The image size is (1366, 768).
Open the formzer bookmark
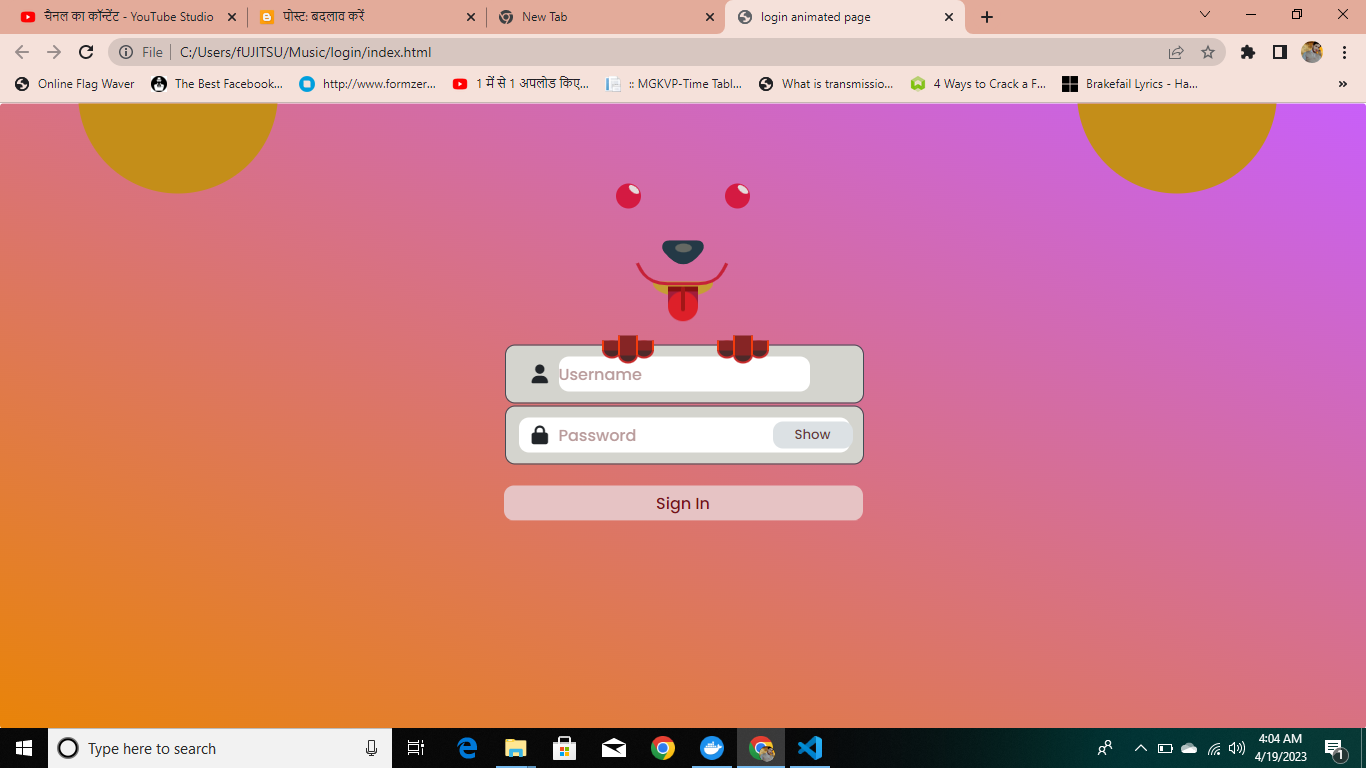click(x=368, y=84)
